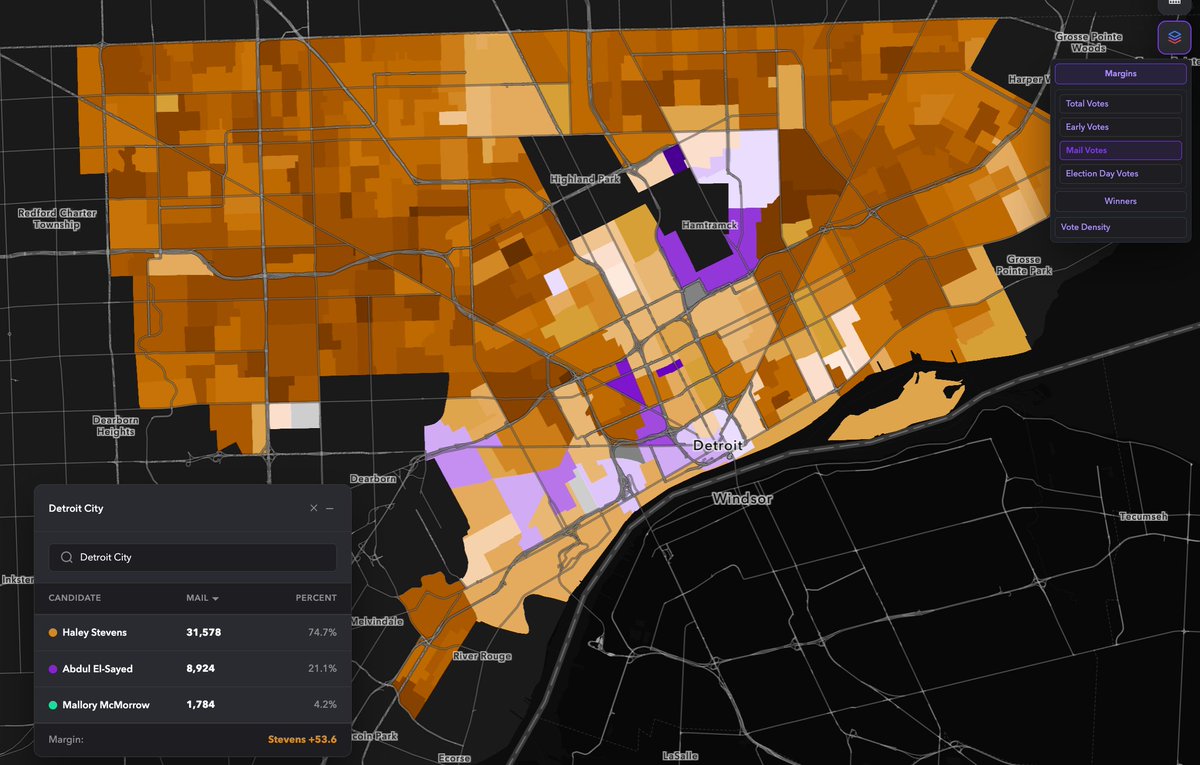Choose the Total Votes option
This screenshot has width=1200, height=765.
click(x=1121, y=104)
